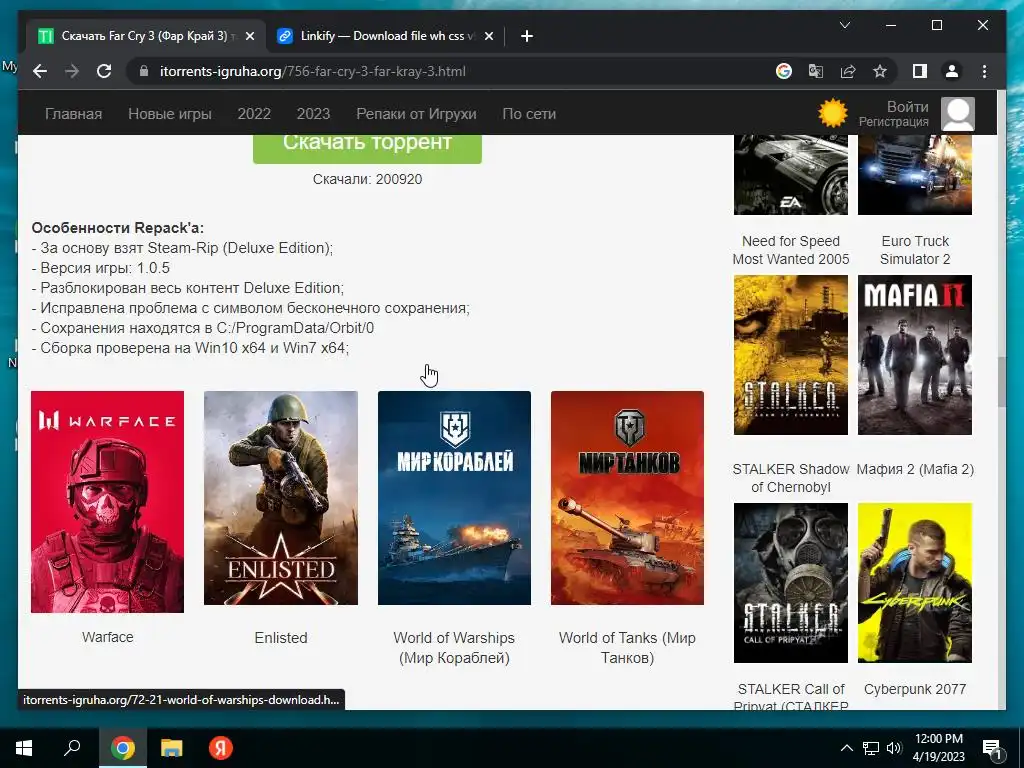The height and width of the screenshot is (768, 1024).
Task: Open the 2023 games menu item
Action: [x=313, y=114]
